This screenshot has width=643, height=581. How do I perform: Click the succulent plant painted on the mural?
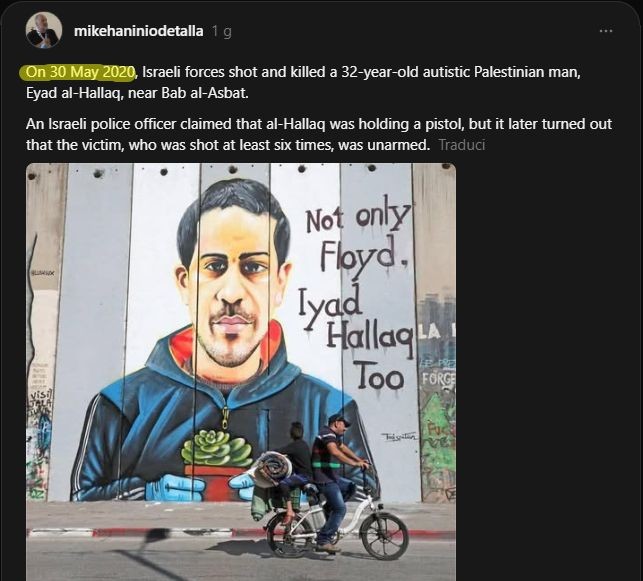(x=216, y=448)
